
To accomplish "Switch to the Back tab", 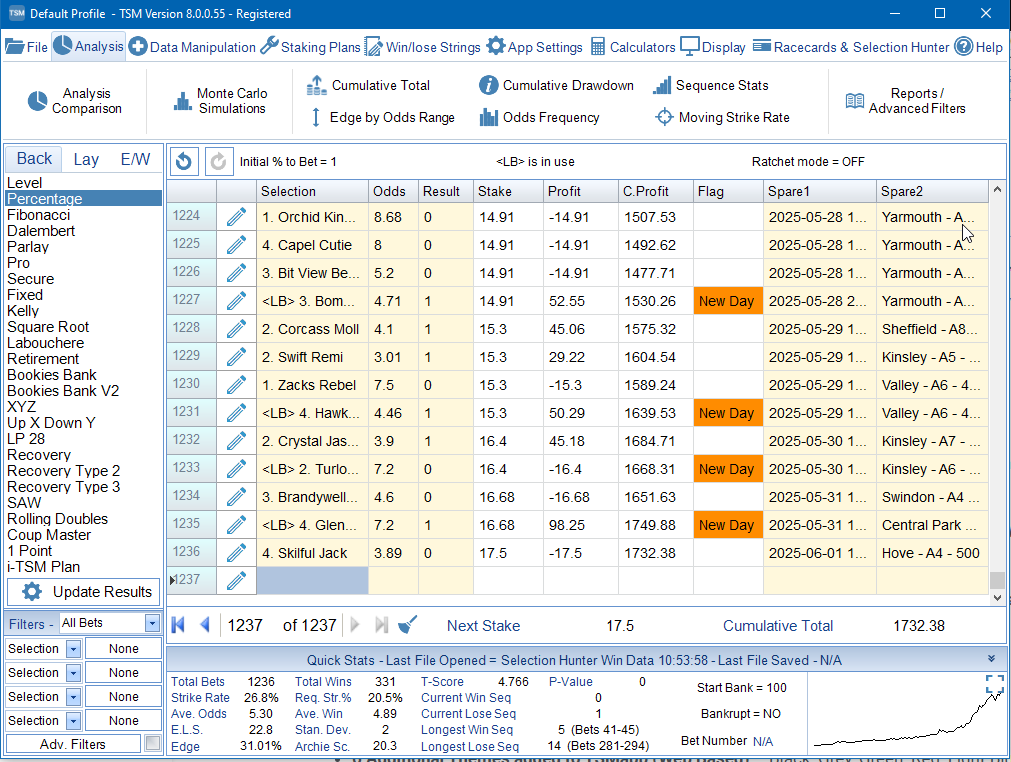I will coord(34,159).
